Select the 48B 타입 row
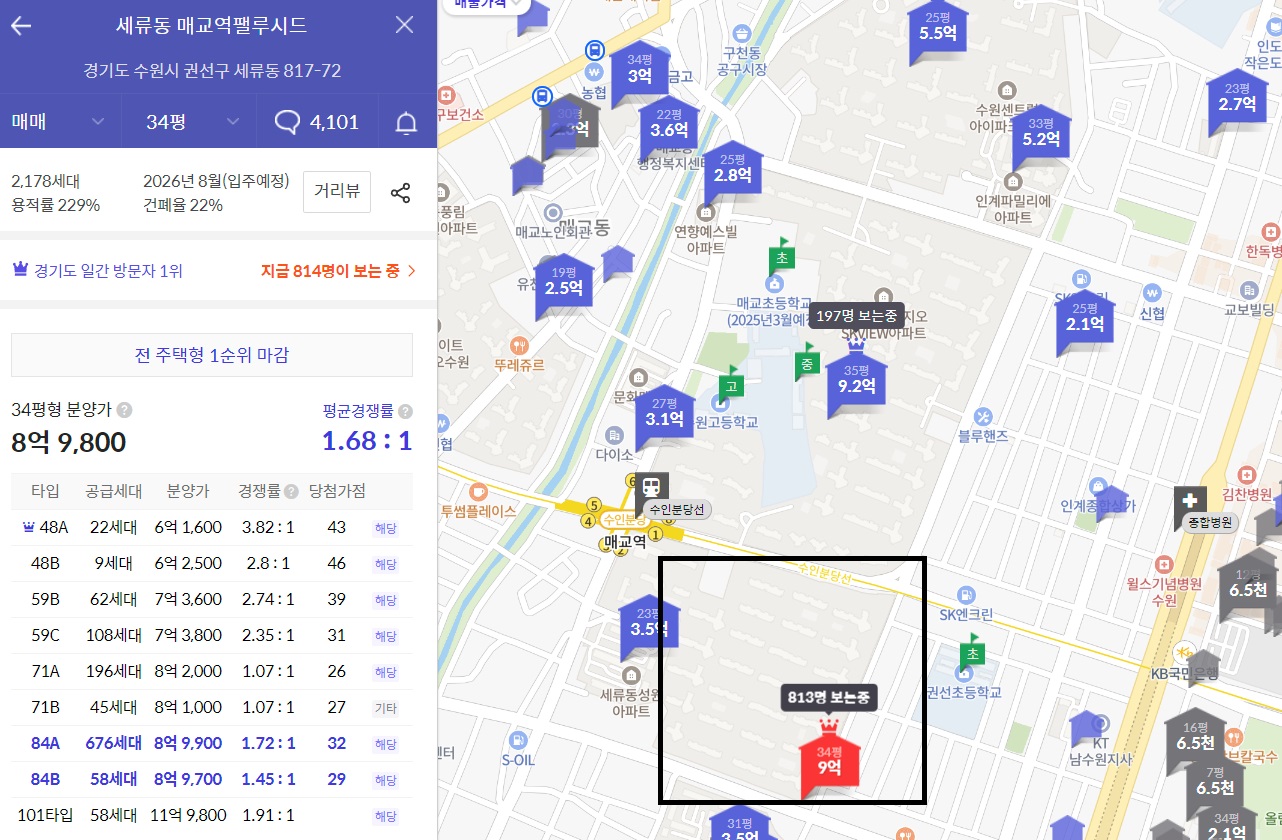The width and height of the screenshot is (1282, 840). pos(212,563)
